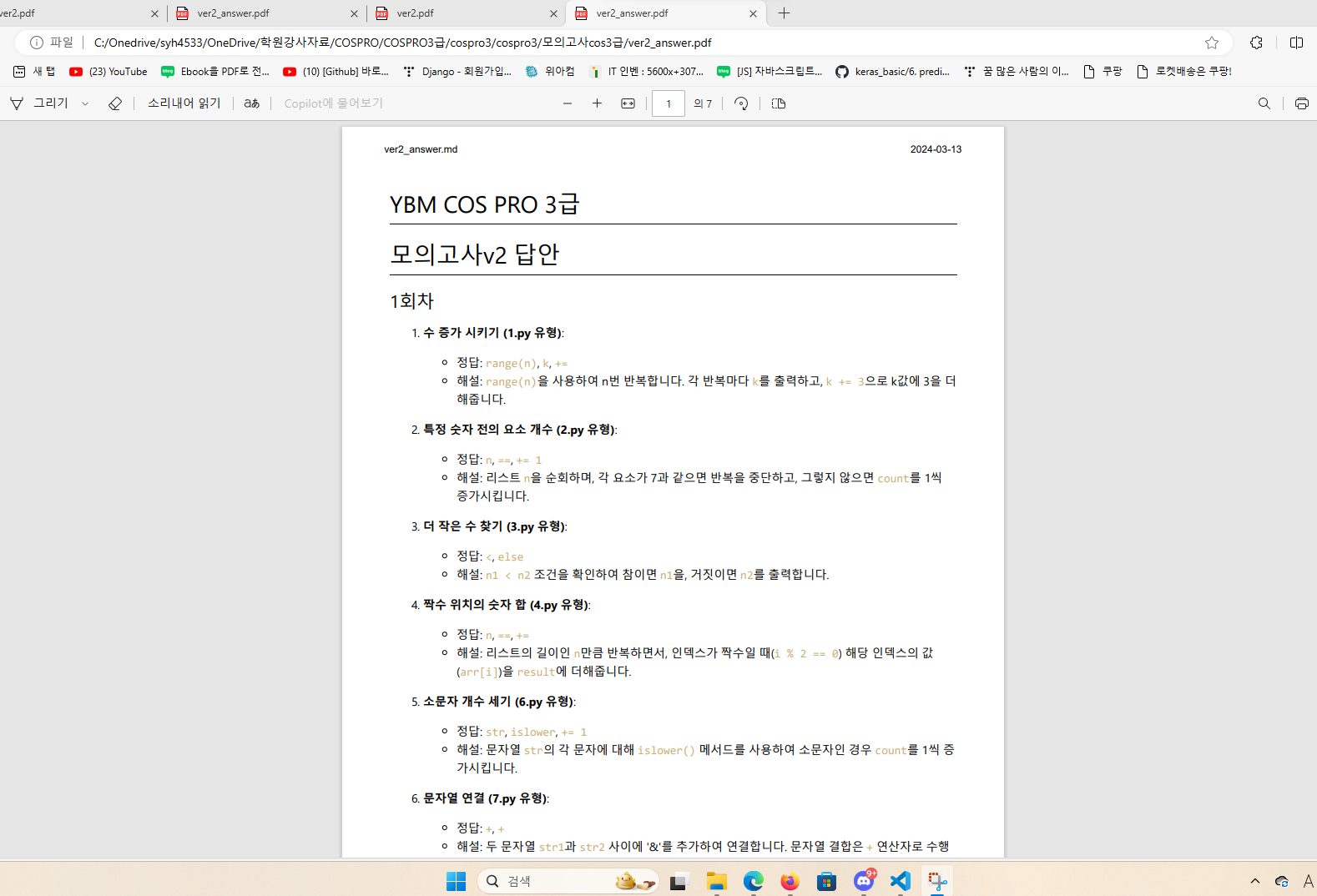This screenshot has width=1317, height=896.
Task: Zoom out the PDF with minus button
Action: (568, 103)
